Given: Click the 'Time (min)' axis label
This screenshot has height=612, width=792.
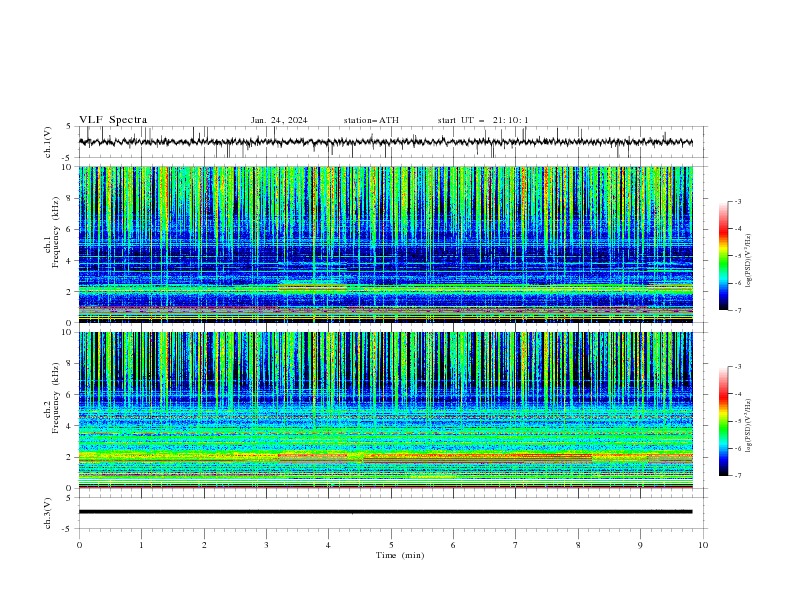Looking at the screenshot, I should [400, 555].
